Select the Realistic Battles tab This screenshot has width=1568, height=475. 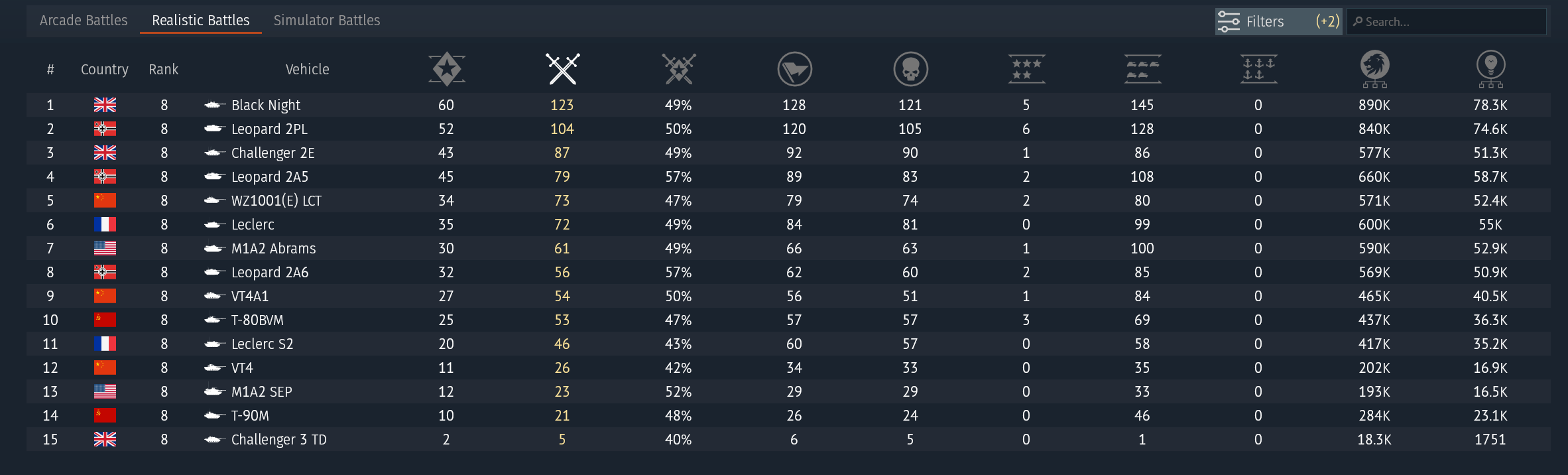click(x=200, y=21)
